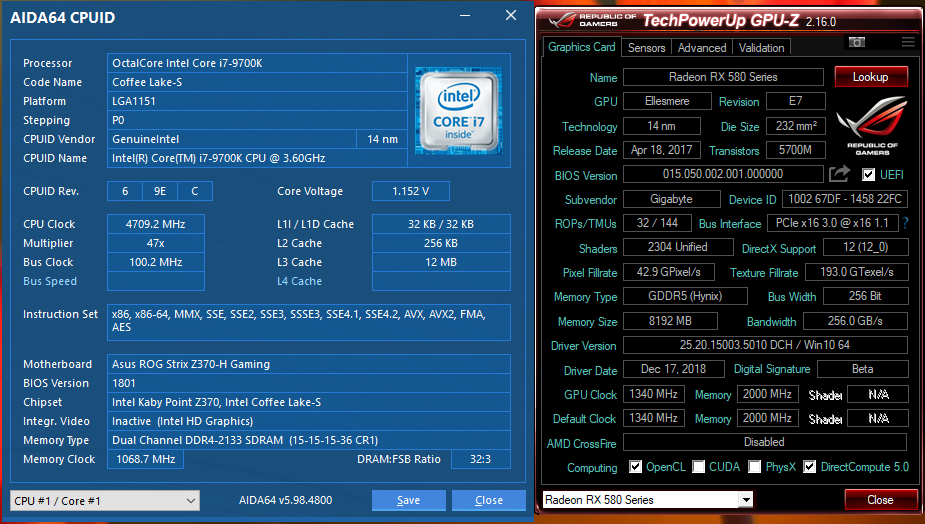The width and height of the screenshot is (925, 524).
Task: Click Release Date value Apr 18, 2017
Action: tap(662, 150)
